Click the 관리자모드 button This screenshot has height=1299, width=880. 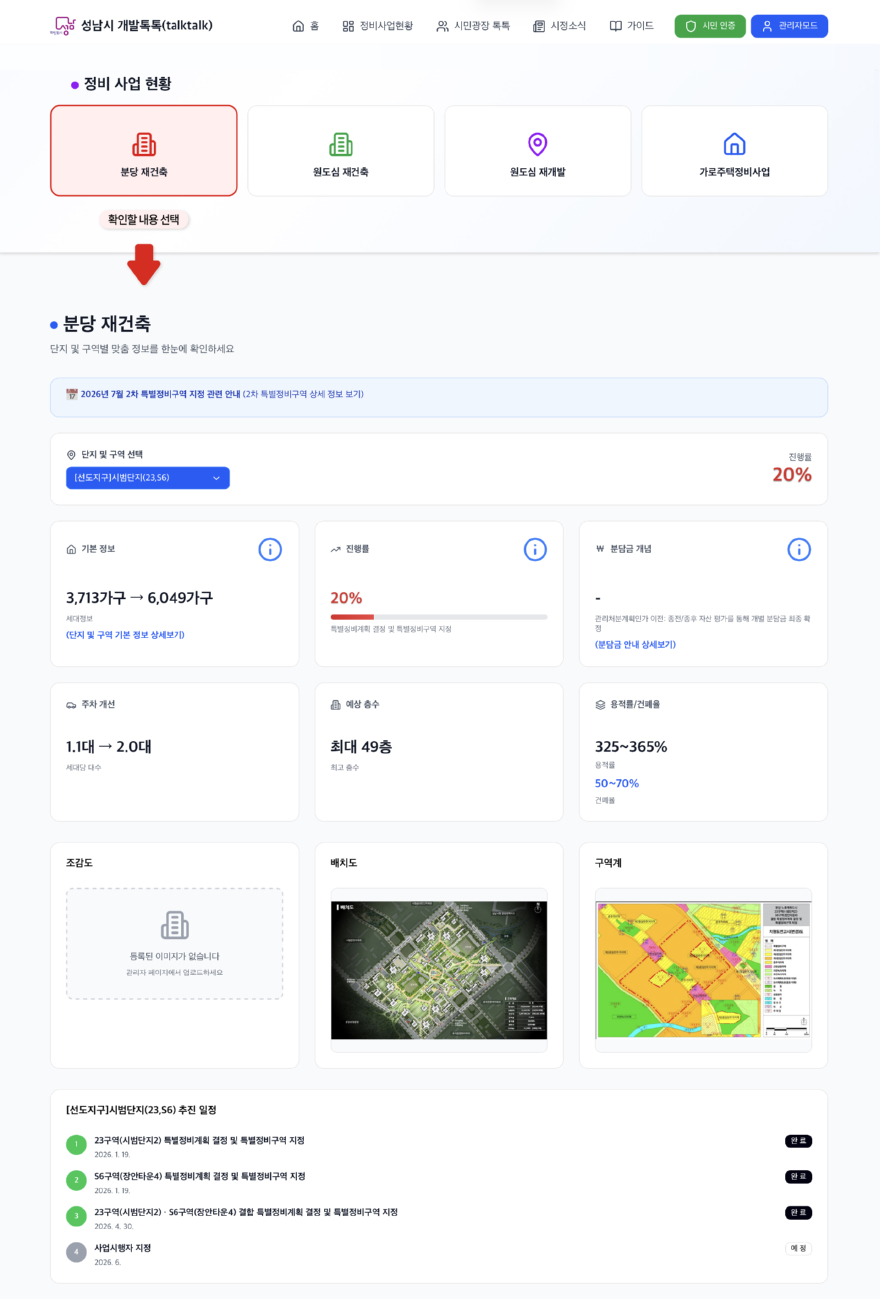click(789, 26)
